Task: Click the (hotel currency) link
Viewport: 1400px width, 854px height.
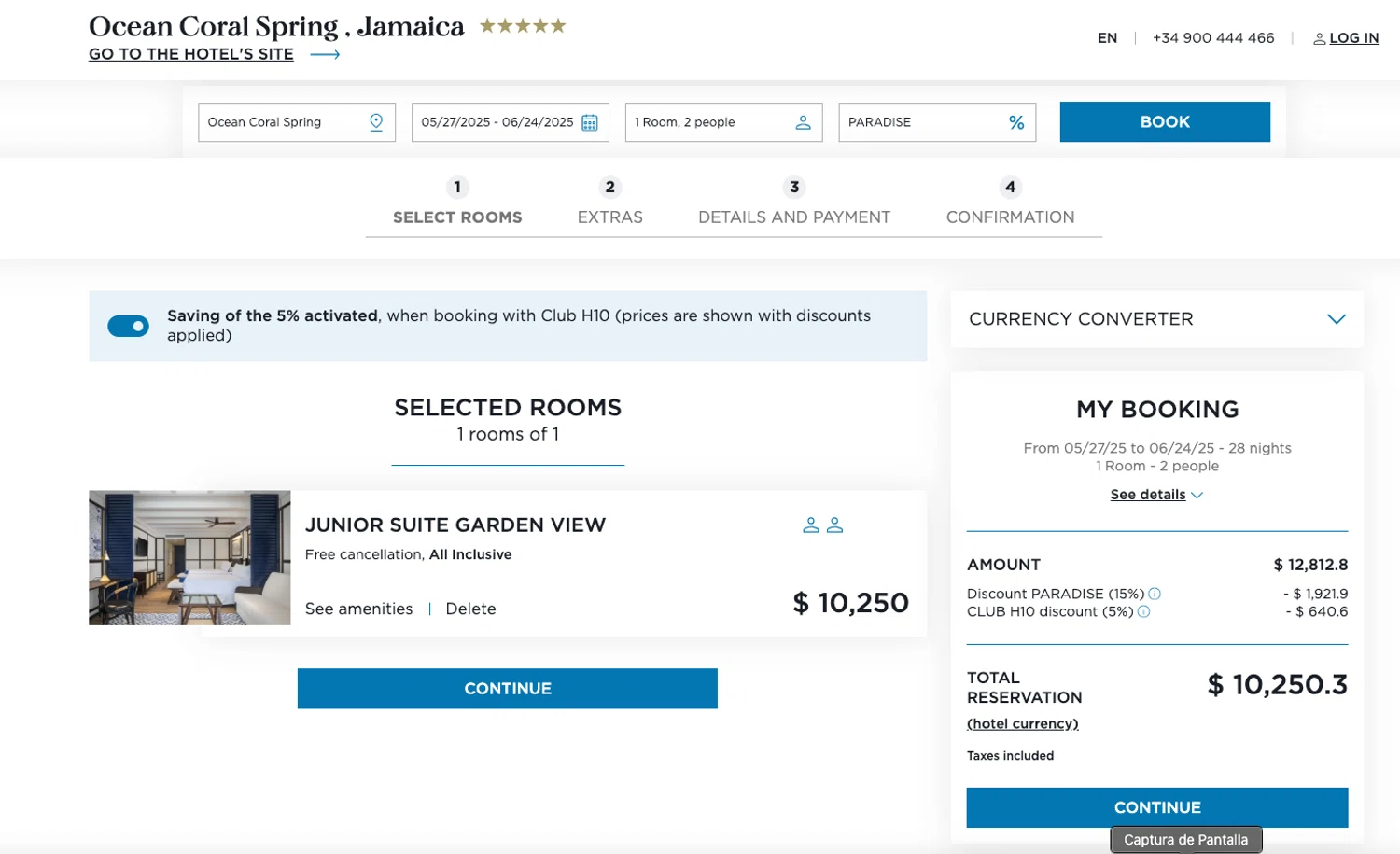Action: pyautogui.click(x=1023, y=723)
